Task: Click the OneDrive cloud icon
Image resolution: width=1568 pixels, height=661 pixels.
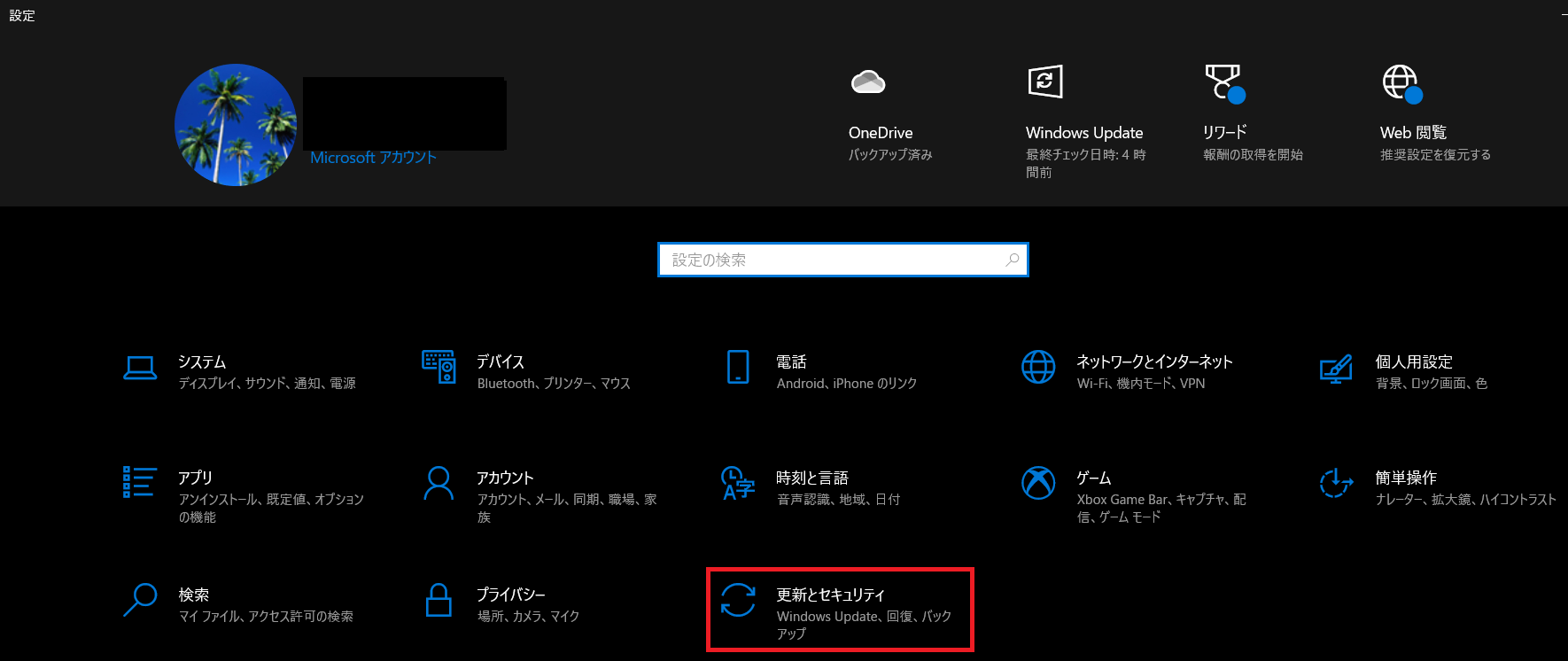Action: 868,82
